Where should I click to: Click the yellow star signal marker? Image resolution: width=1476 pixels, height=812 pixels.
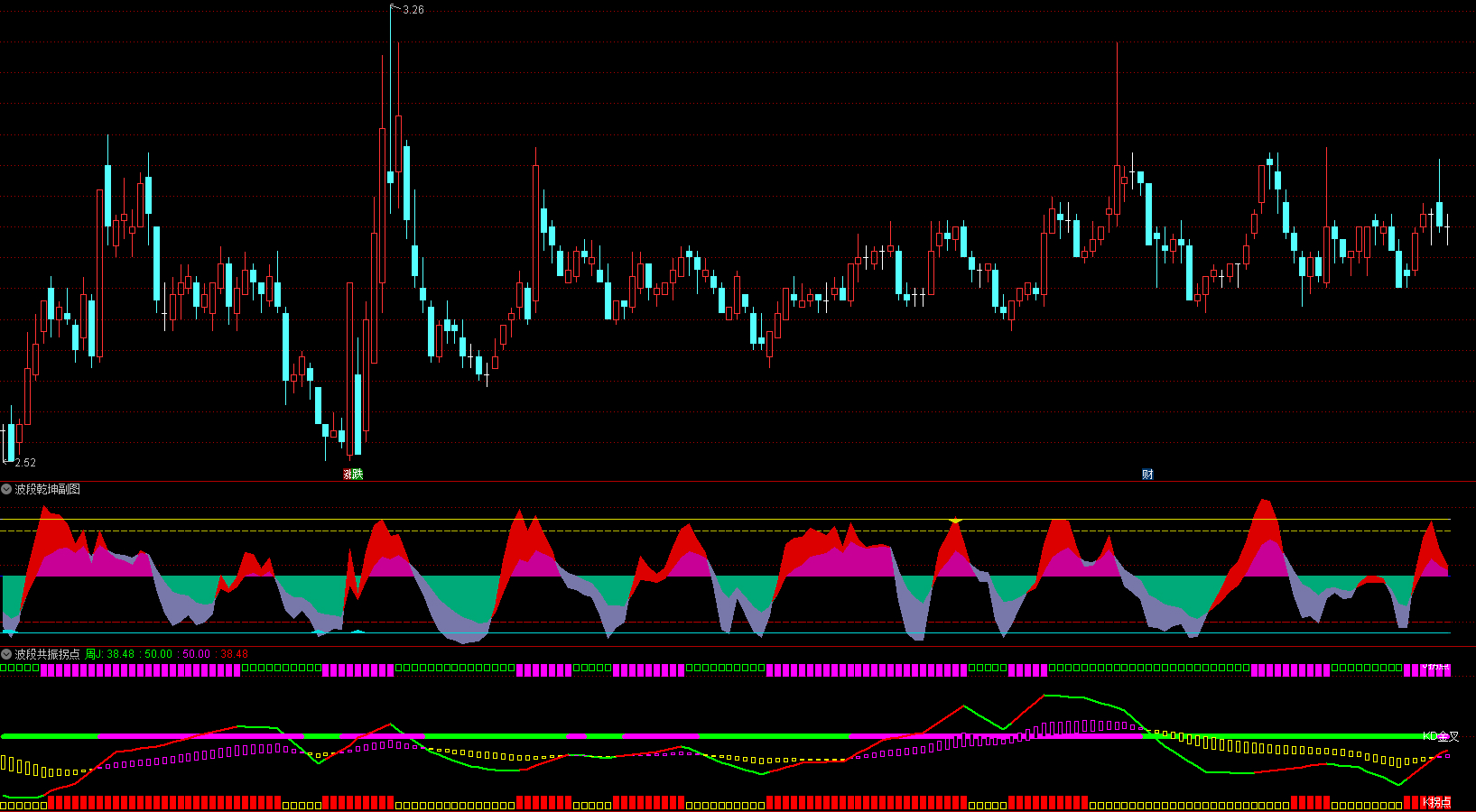tap(955, 521)
